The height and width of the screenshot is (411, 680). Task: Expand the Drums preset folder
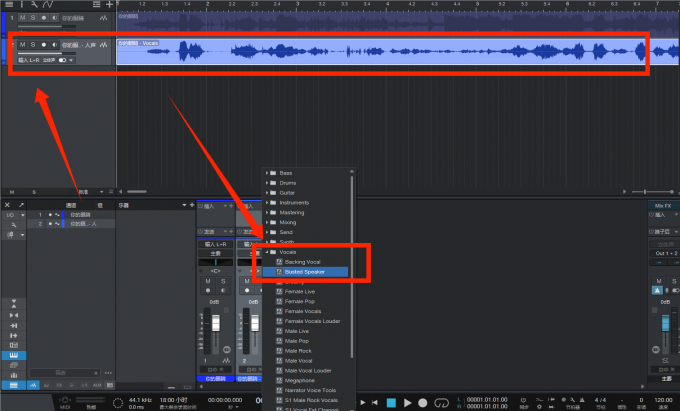coord(267,183)
